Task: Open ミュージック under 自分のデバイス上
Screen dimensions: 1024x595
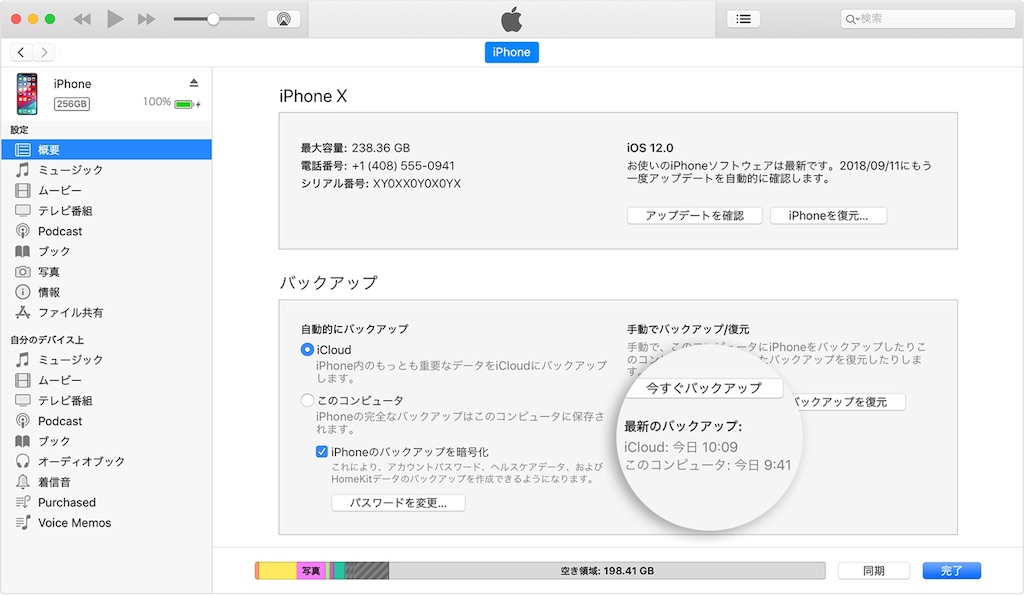Action: (106, 360)
